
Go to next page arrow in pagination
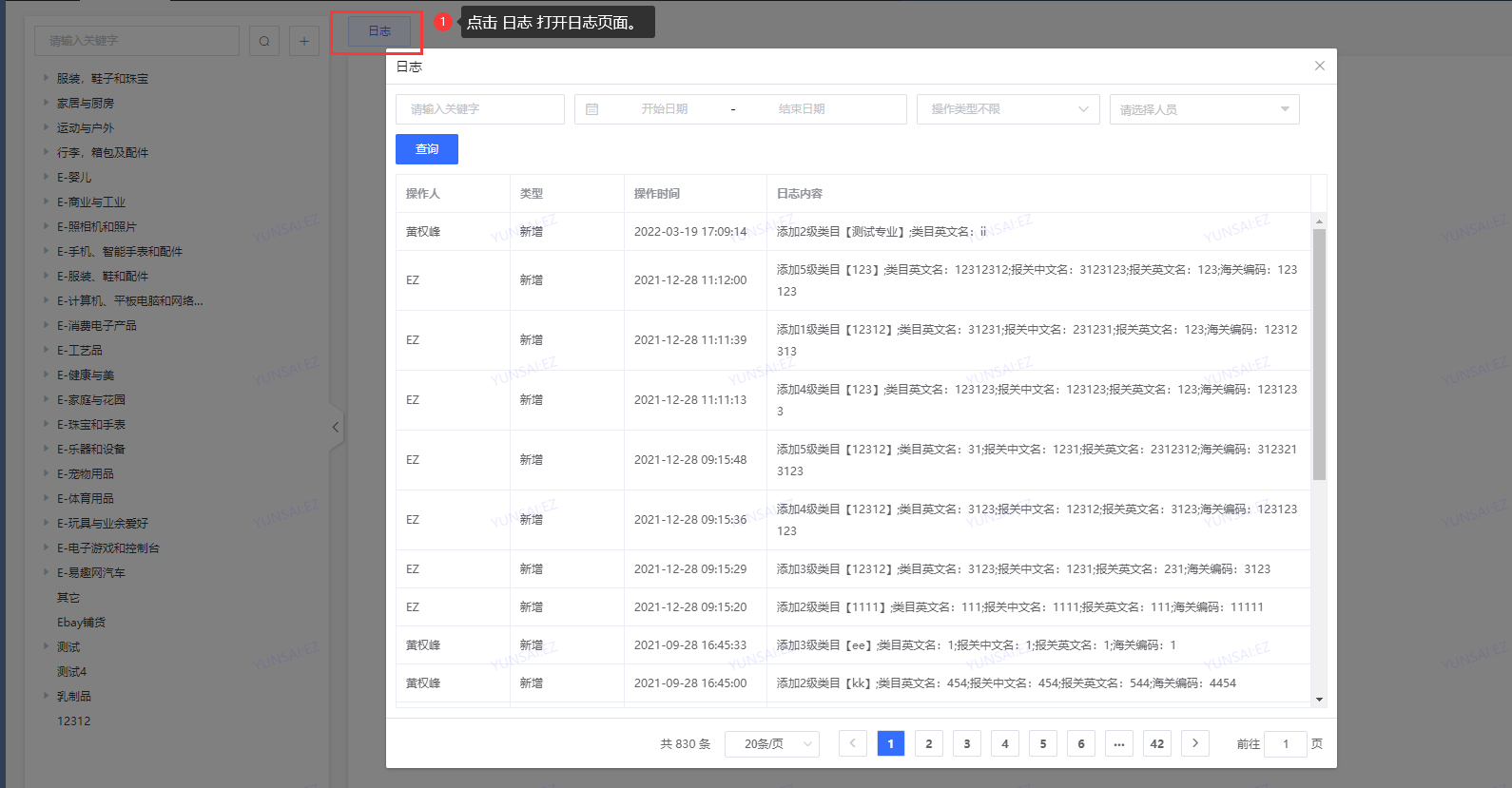tap(1194, 743)
